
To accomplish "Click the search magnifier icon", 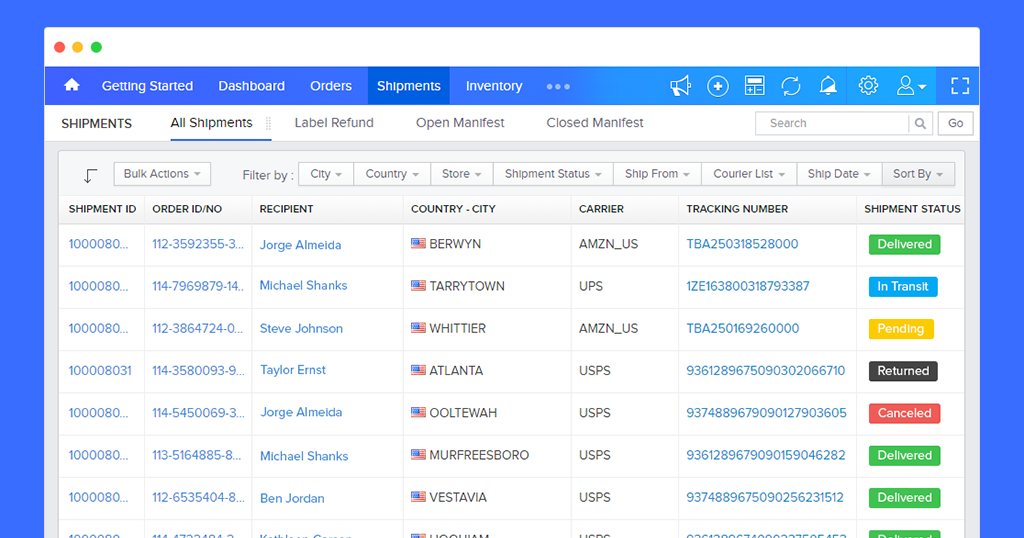I will click(x=920, y=123).
